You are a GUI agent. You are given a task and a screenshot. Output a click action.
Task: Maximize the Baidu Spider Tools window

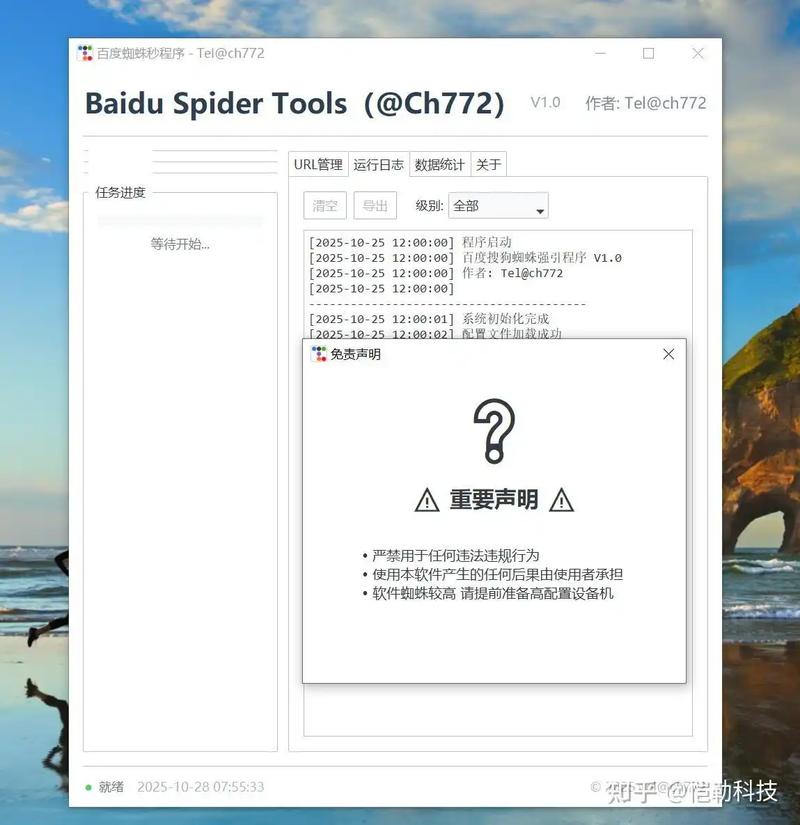click(x=648, y=53)
